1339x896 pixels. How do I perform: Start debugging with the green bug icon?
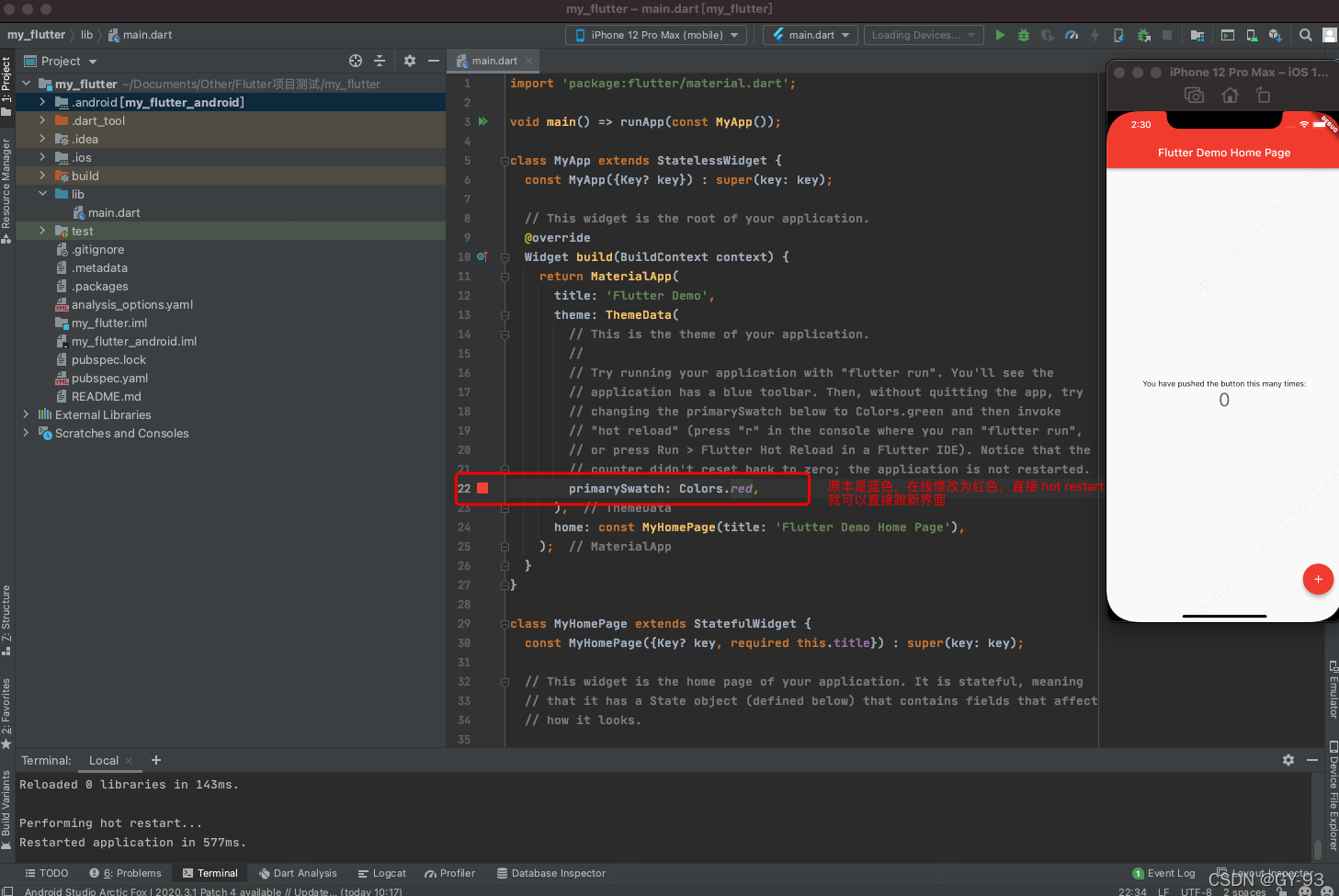coord(1023,35)
